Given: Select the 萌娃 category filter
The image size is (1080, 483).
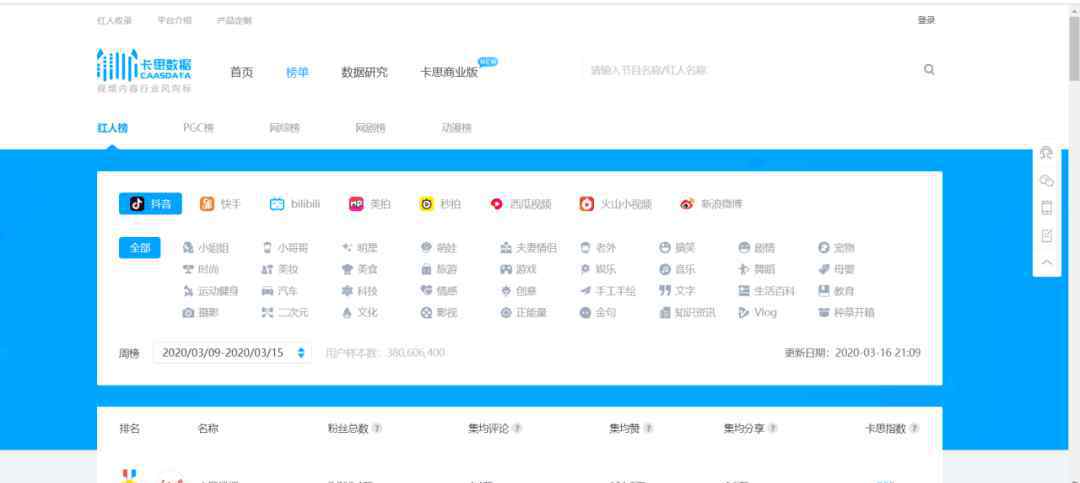Looking at the screenshot, I should click(439, 248).
